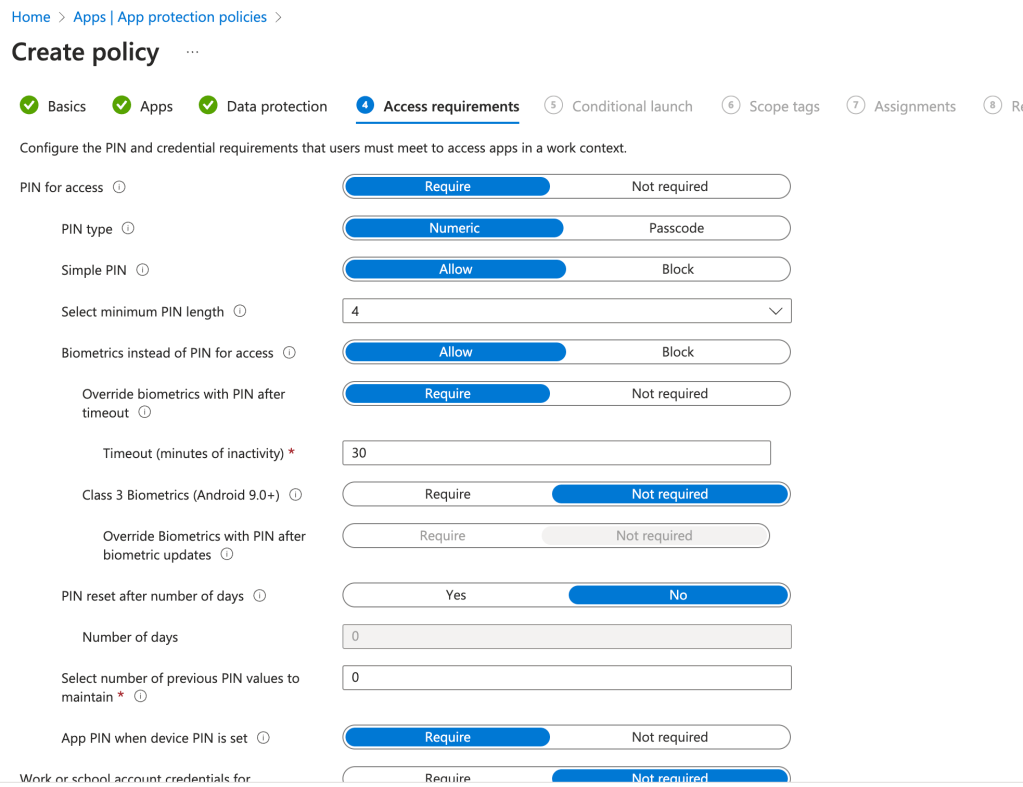
Task: Click info icon for App PIN when device PIN set
Action: click(264, 738)
